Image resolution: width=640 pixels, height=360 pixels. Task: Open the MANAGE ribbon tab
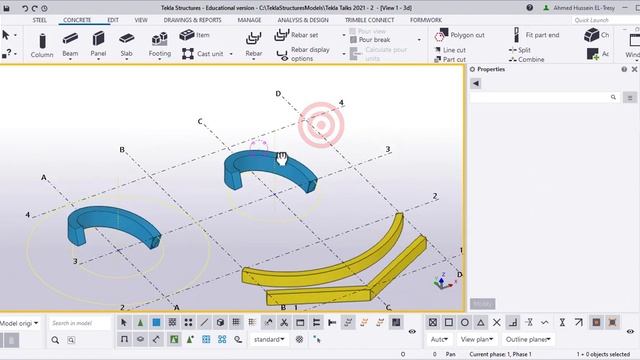[249, 20]
